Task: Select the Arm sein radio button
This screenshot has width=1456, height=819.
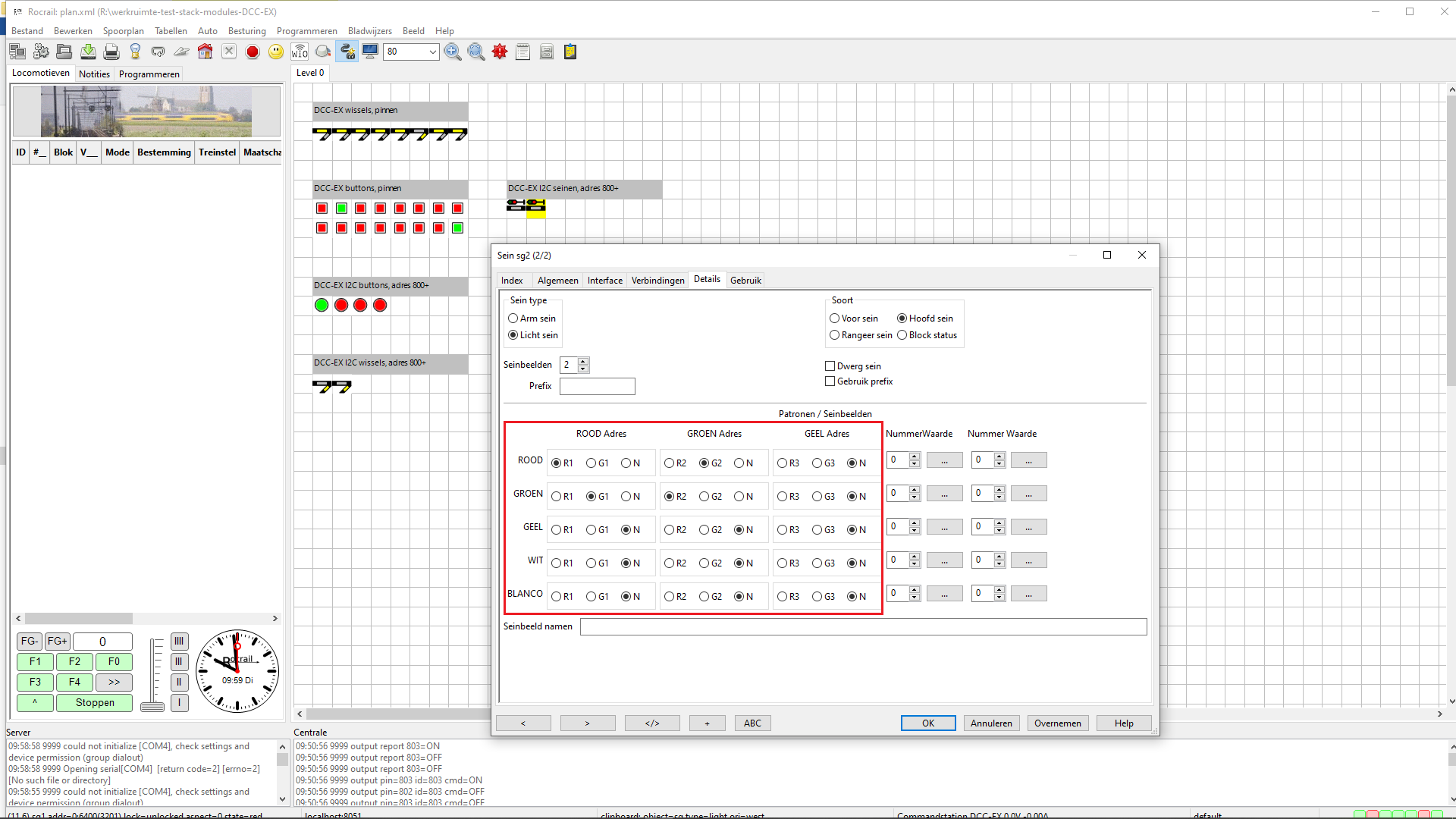Action: click(513, 318)
